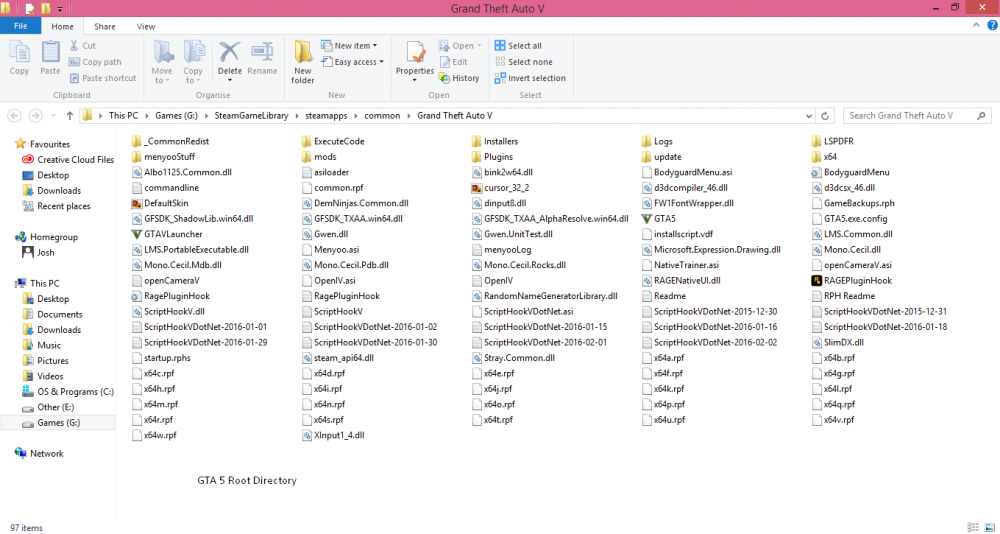The height and width of the screenshot is (534, 1000).
Task: Select the mods folder
Action: [319, 157]
